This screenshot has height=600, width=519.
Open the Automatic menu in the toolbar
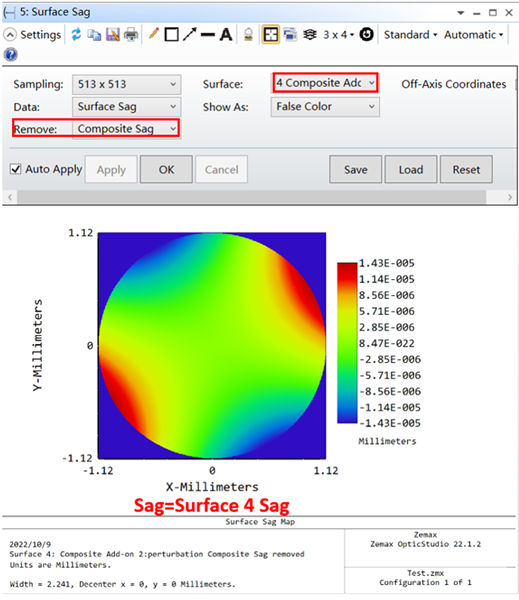click(x=473, y=35)
